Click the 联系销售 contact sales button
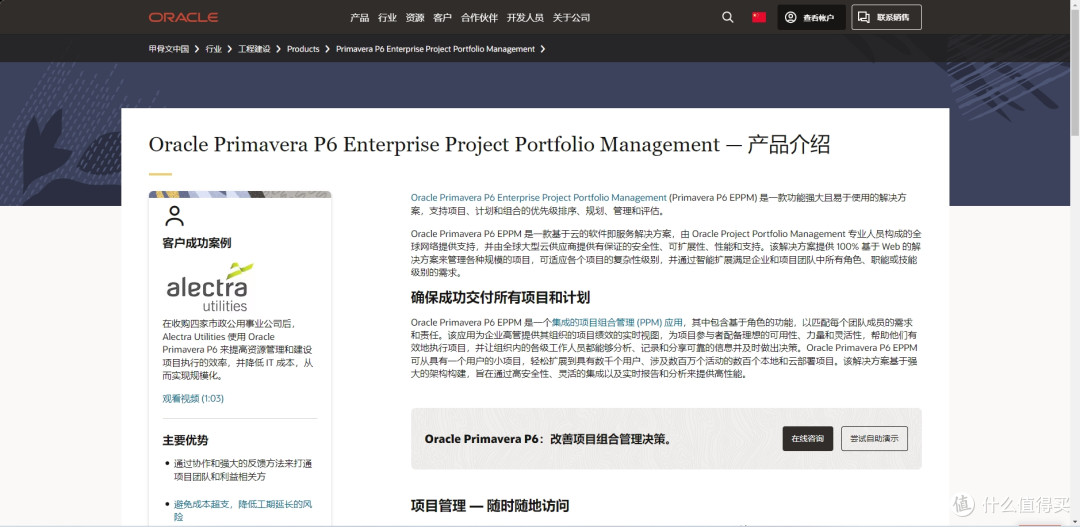 coord(886,17)
